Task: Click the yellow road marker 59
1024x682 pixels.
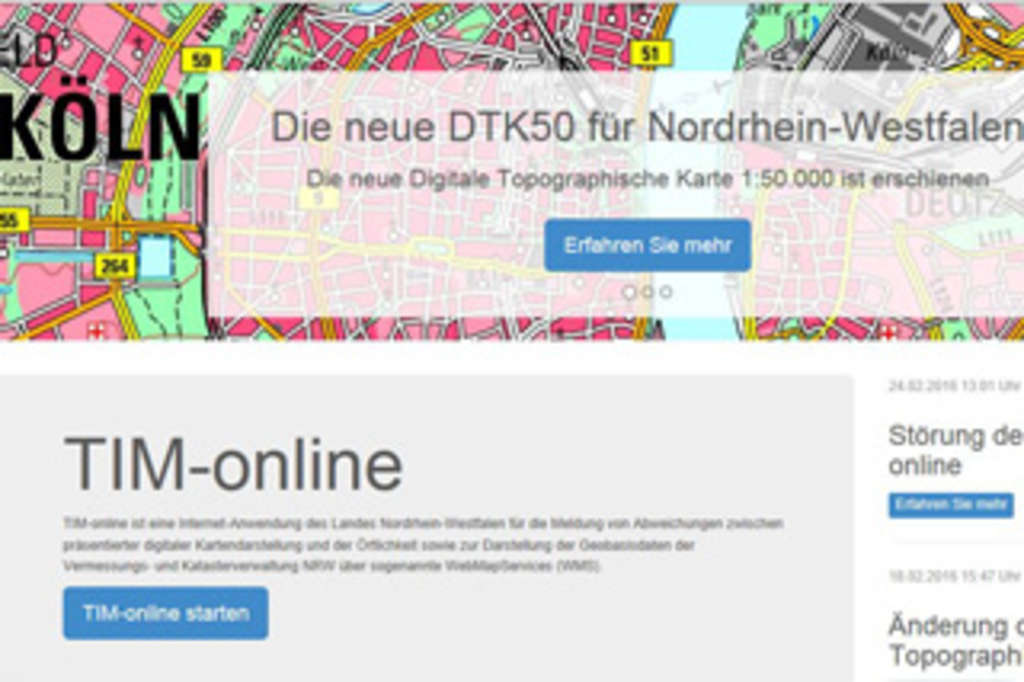Action: pyautogui.click(x=201, y=61)
